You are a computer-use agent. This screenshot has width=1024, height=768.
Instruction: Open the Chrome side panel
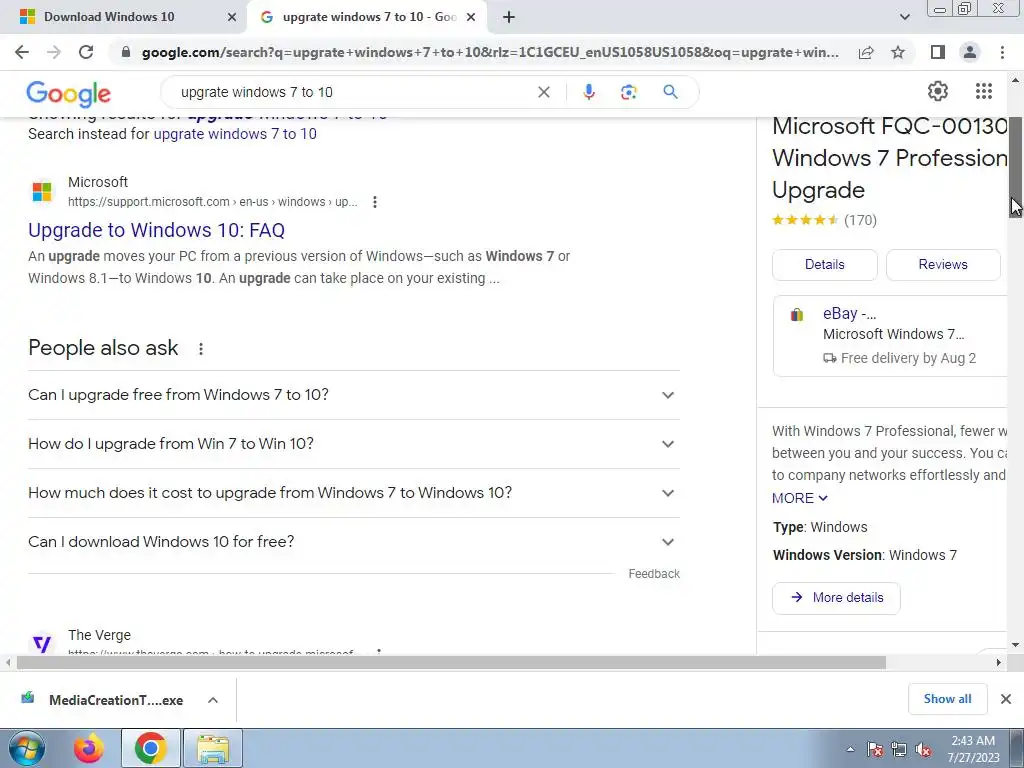(x=938, y=52)
